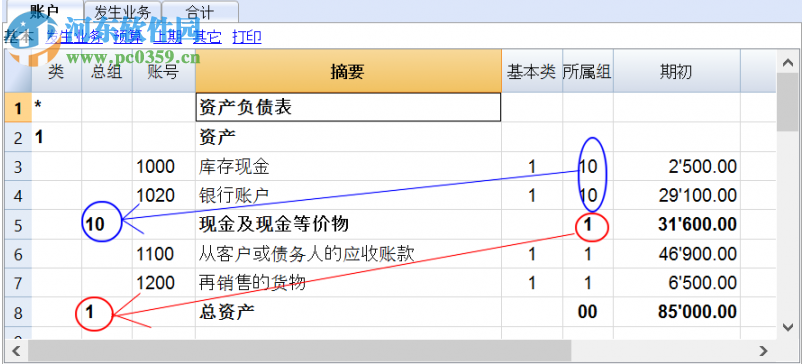Select the bold 资产 description cell
This screenshot has height=364, width=805.
[x=348, y=137]
